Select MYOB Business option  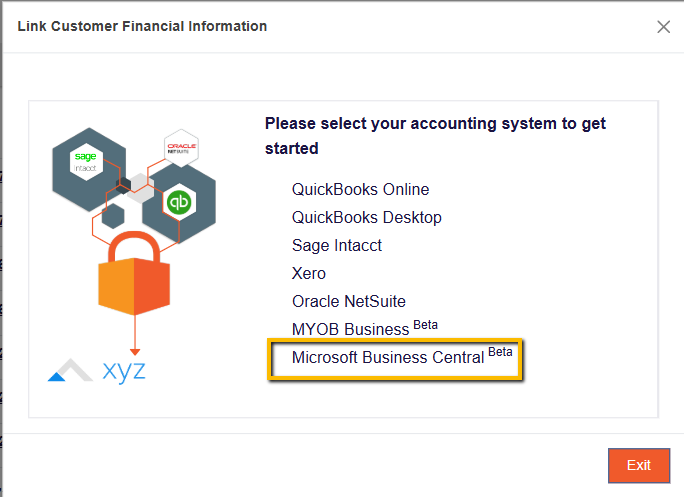[x=350, y=329]
